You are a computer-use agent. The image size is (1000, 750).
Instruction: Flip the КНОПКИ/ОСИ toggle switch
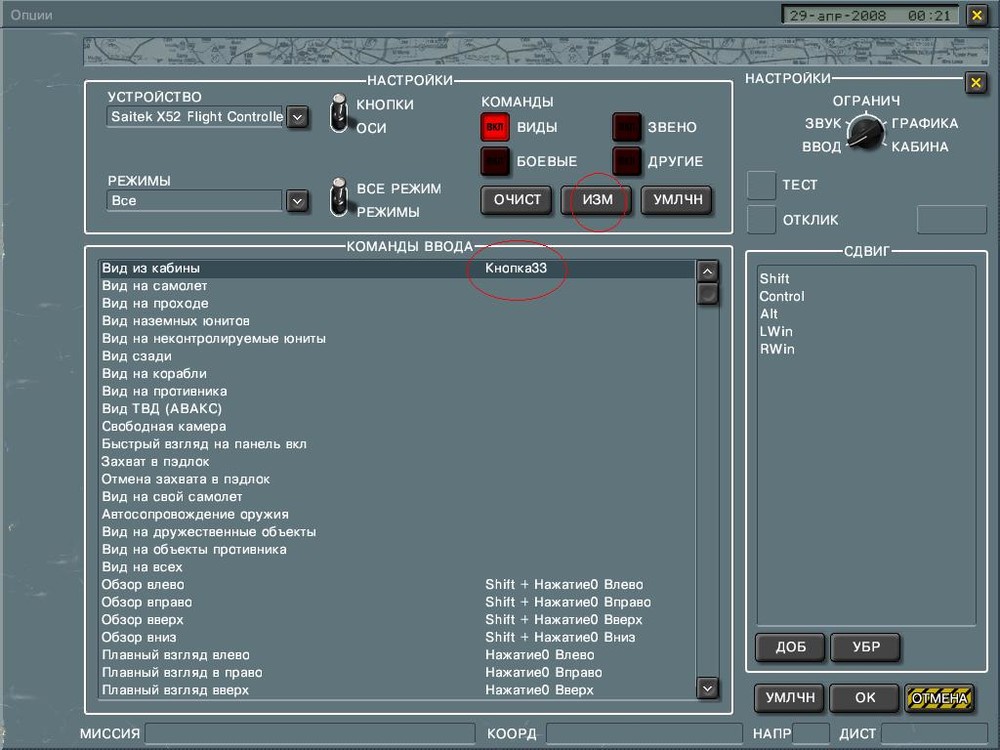(340, 116)
